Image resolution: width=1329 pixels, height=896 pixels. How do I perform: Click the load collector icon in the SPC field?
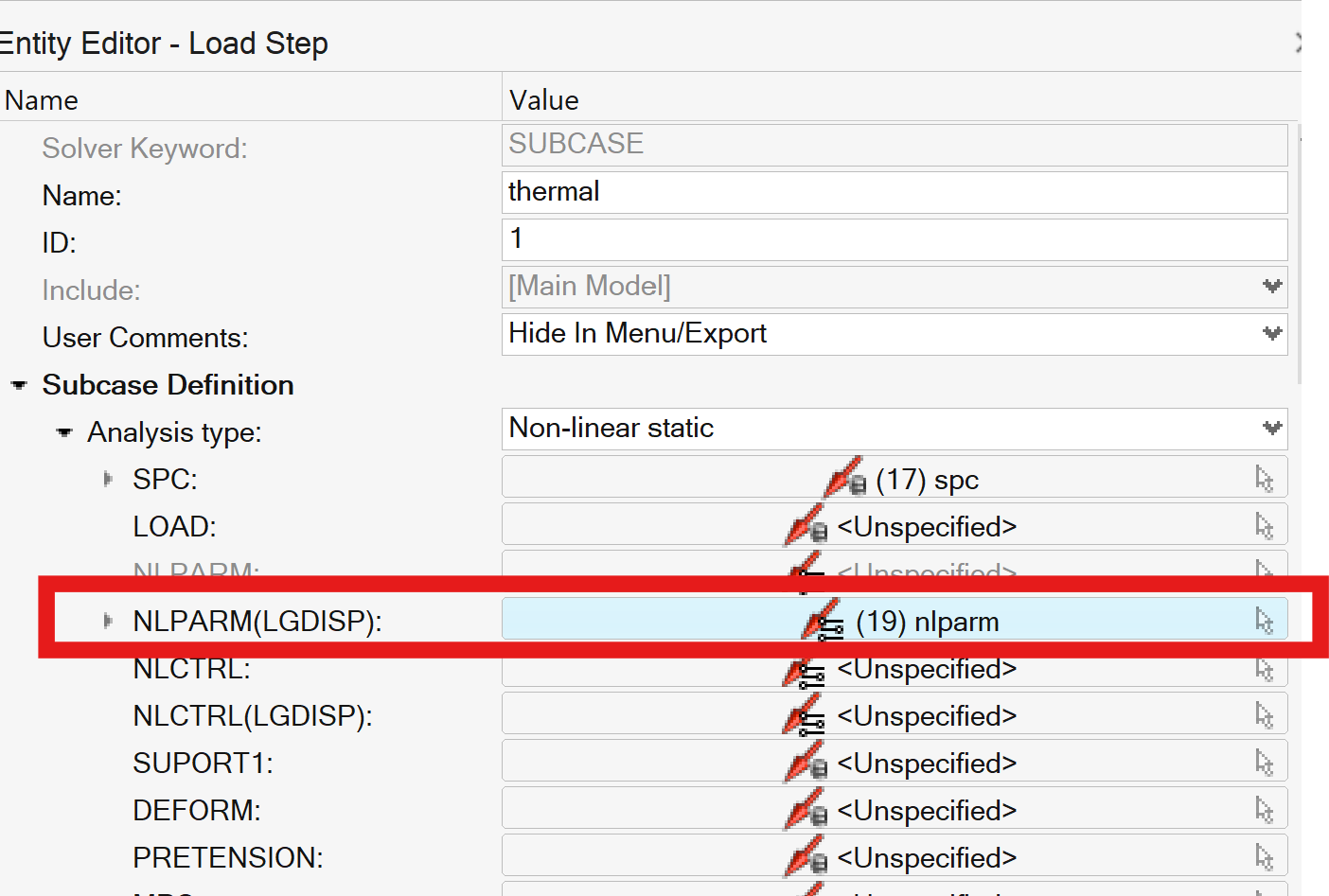point(844,478)
